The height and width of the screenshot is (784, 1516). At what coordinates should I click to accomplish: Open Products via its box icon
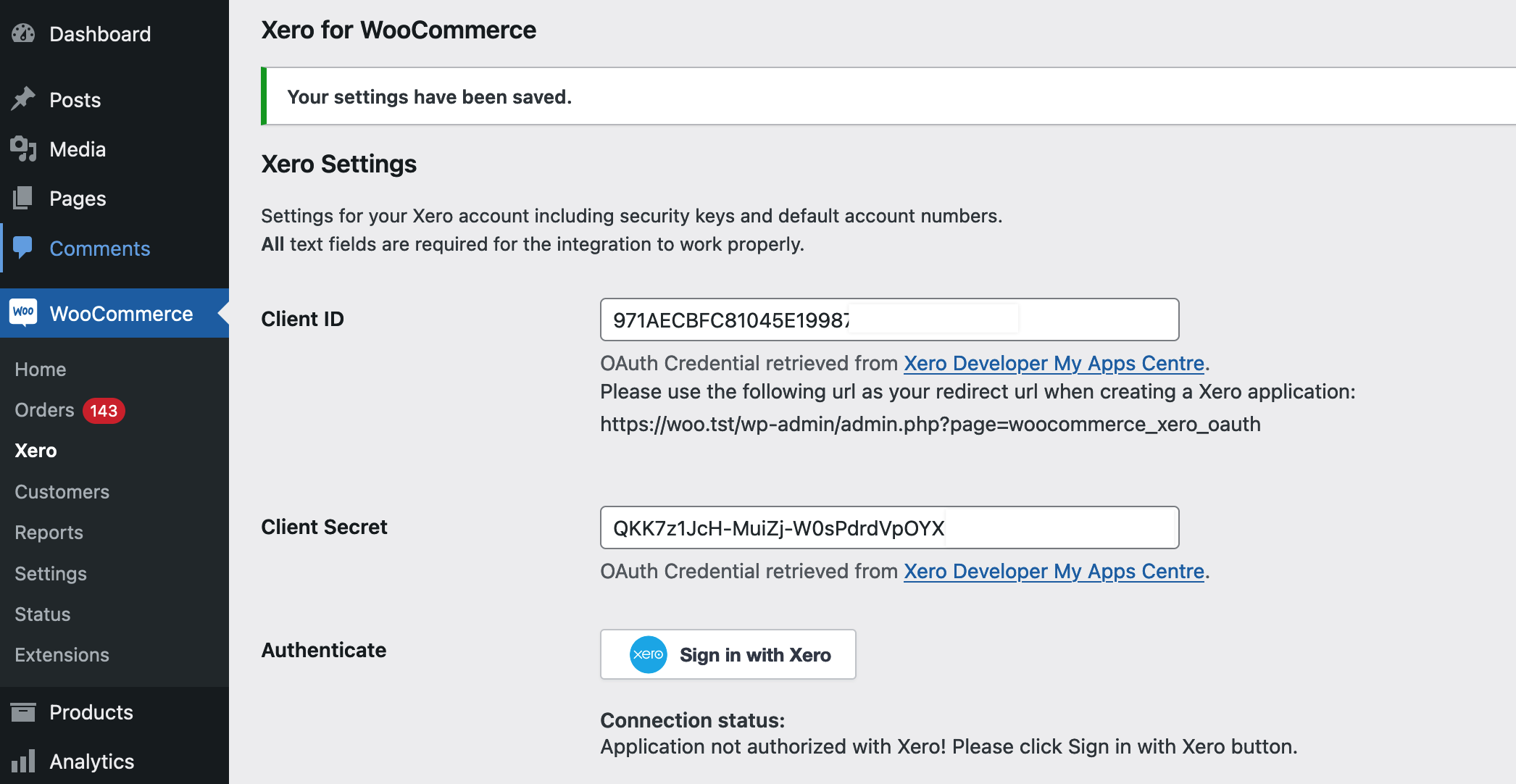[24, 712]
